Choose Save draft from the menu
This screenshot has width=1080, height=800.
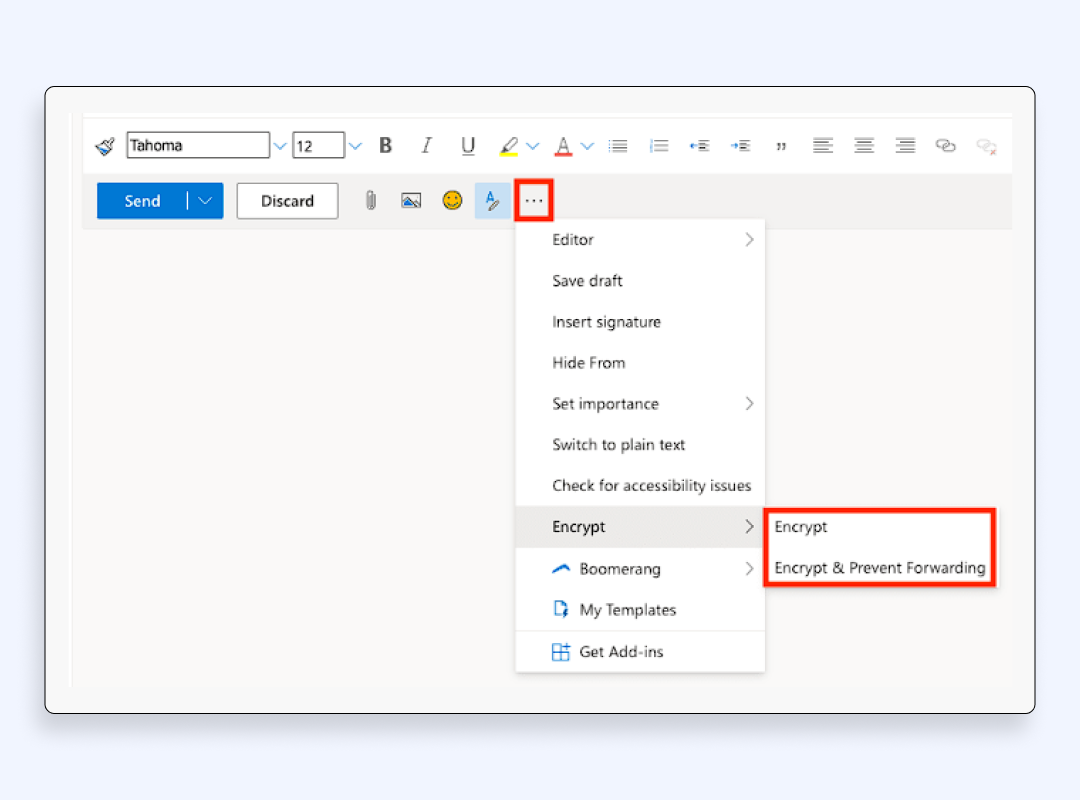click(587, 281)
